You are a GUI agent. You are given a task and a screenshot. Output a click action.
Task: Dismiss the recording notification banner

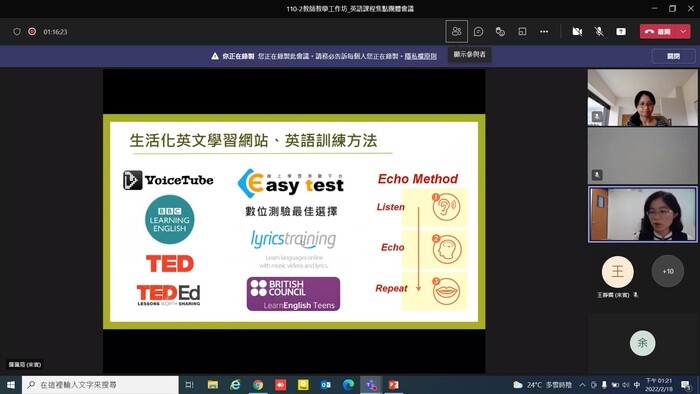(x=673, y=56)
